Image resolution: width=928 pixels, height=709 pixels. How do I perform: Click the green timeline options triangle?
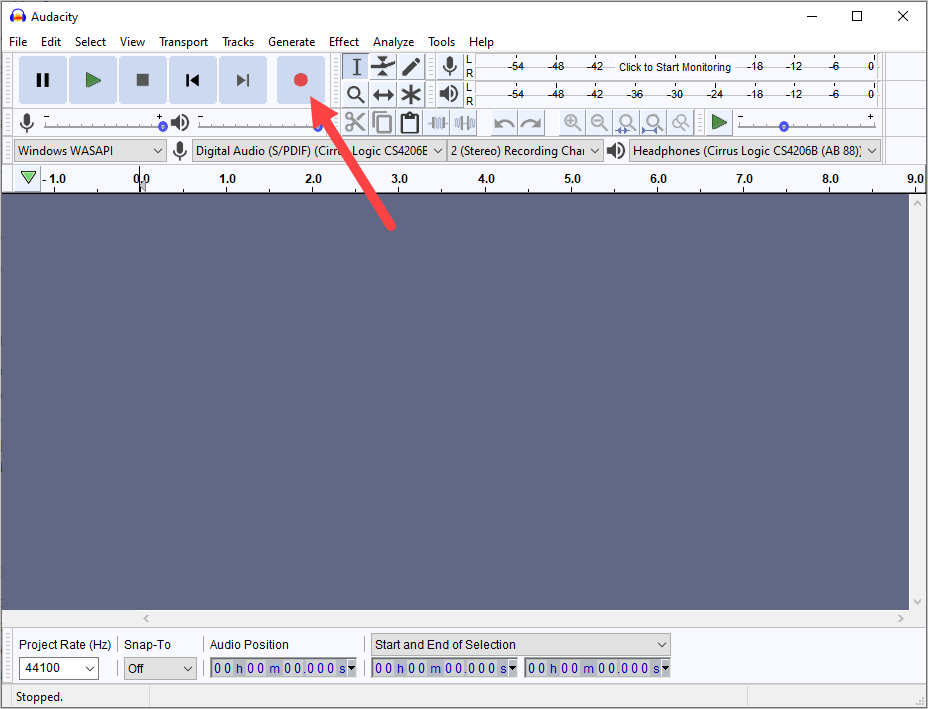(28, 178)
